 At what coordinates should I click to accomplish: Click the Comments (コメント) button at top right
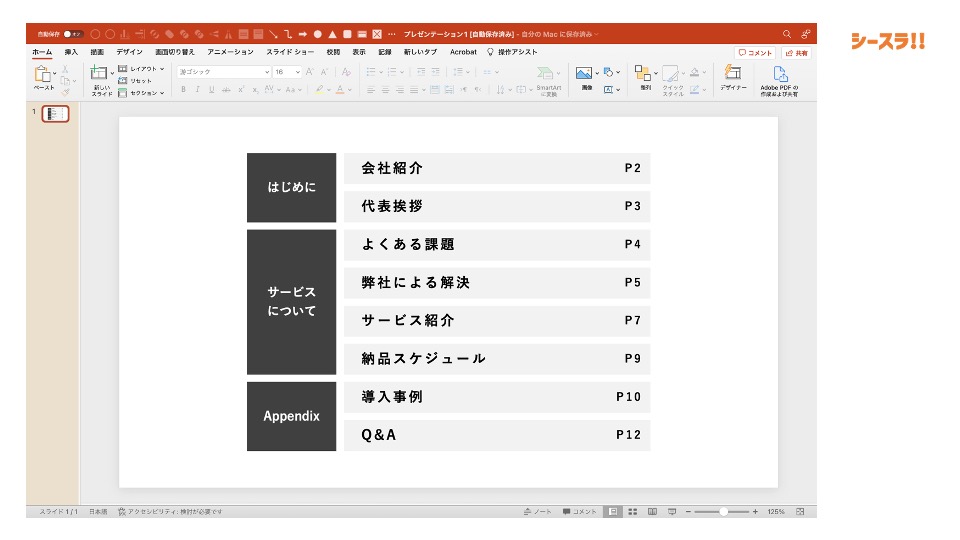point(755,53)
